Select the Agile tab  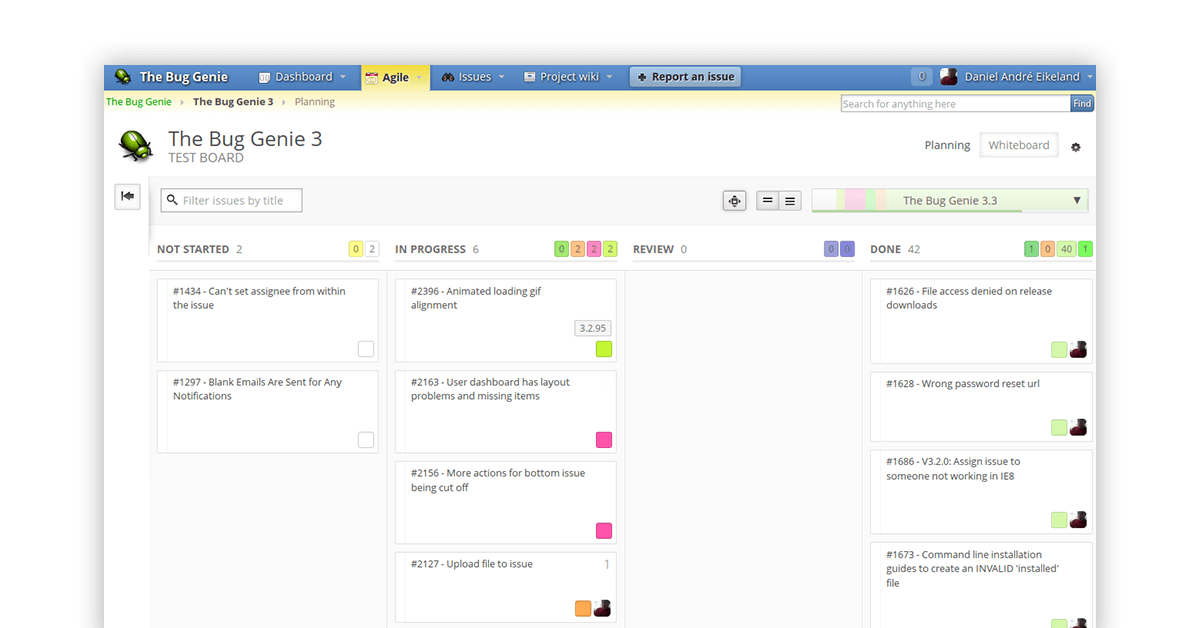coord(395,77)
